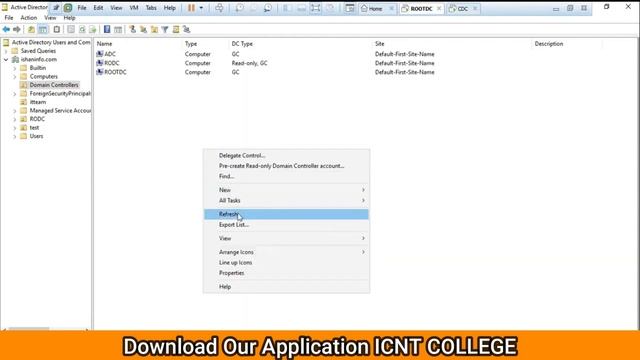Image resolution: width=640 pixels, height=360 pixels.
Task: Click the VMware manage snapshots icon
Action: point(268,8)
